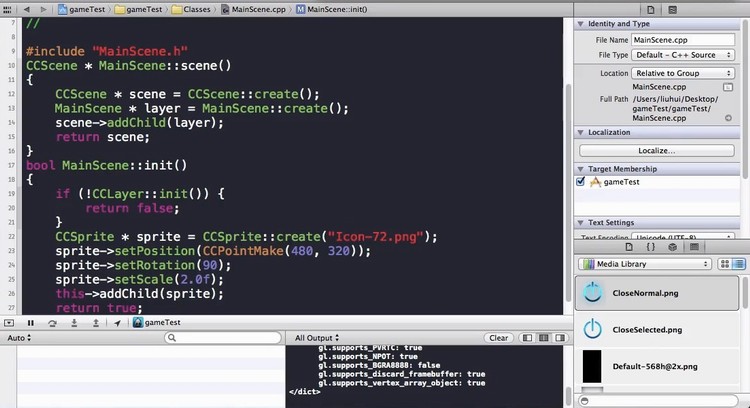Click the media library scrollbar
Screen dimensions: 750x408
click(745, 292)
